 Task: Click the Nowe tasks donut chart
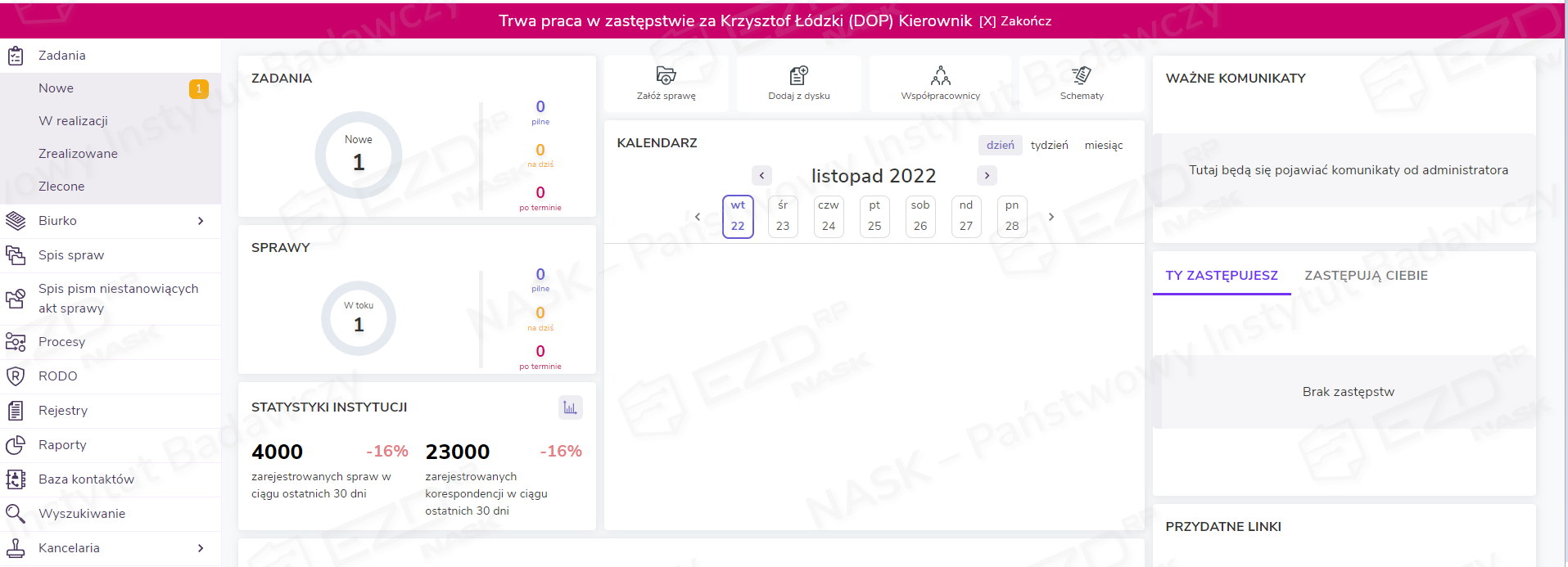click(x=359, y=155)
